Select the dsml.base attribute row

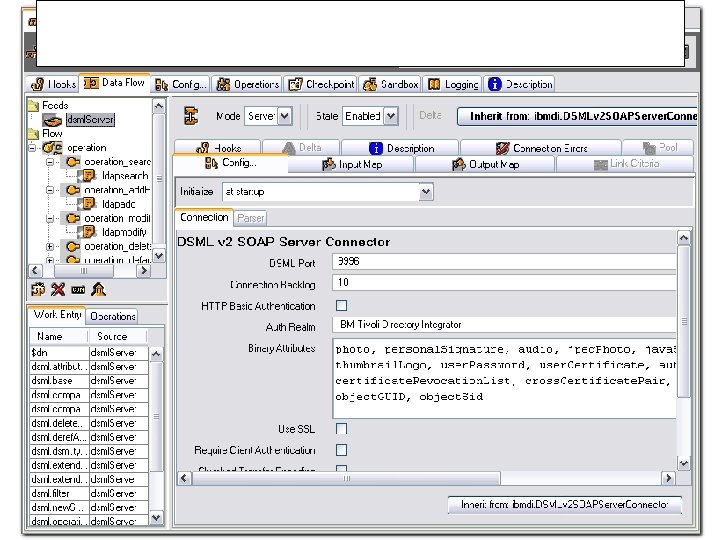pyautogui.click(x=89, y=381)
